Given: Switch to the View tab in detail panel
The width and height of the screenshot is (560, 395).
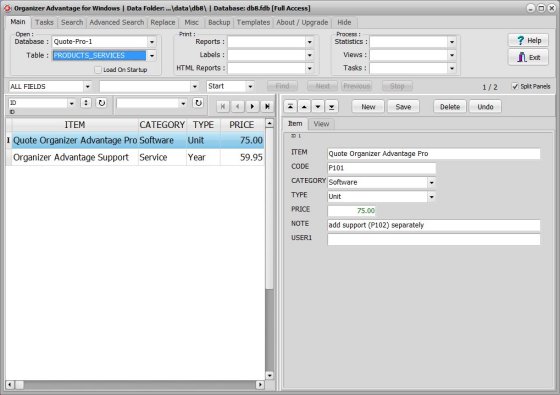Looking at the screenshot, I should pyautogui.click(x=321, y=124).
